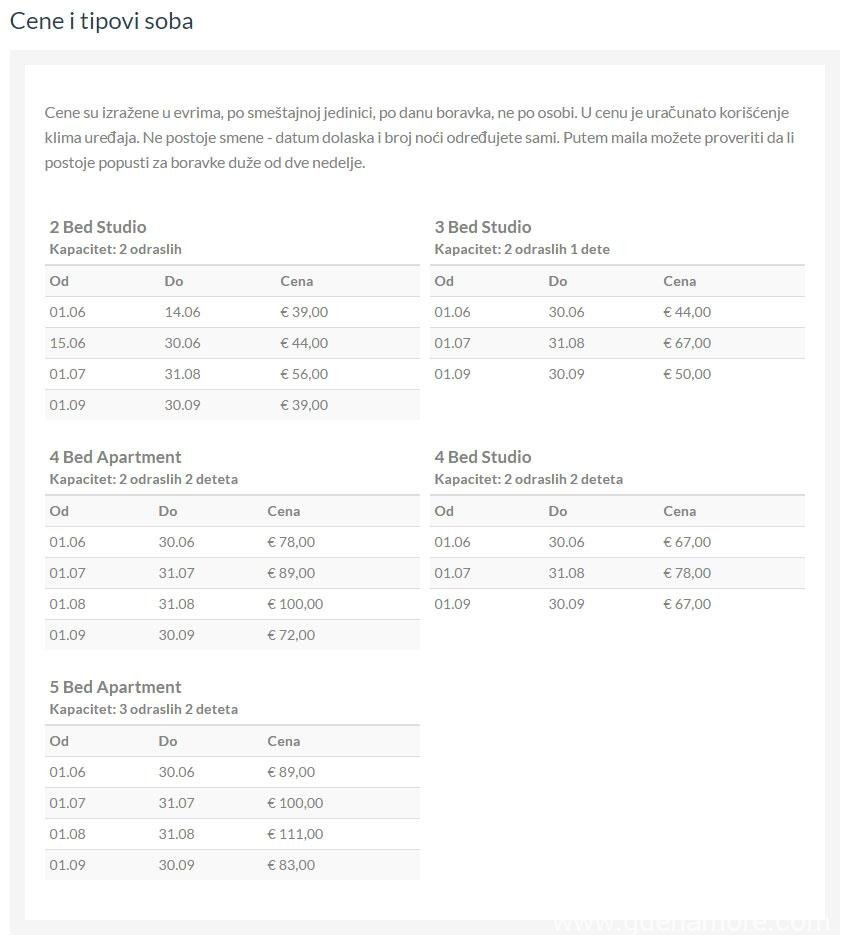Click the 15.06 start date cell
Image resolution: width=848 pixels, height=946 pixels.
(x=68, y=343)
